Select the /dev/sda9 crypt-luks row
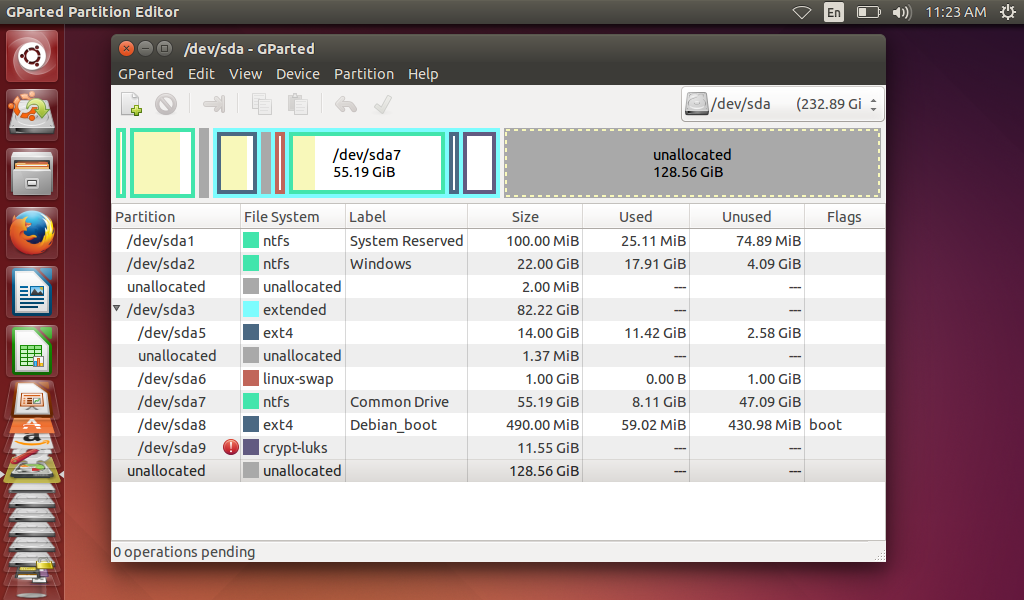Image resolution: width=1024 pixels, height=600 pixels. click(498, 447)
